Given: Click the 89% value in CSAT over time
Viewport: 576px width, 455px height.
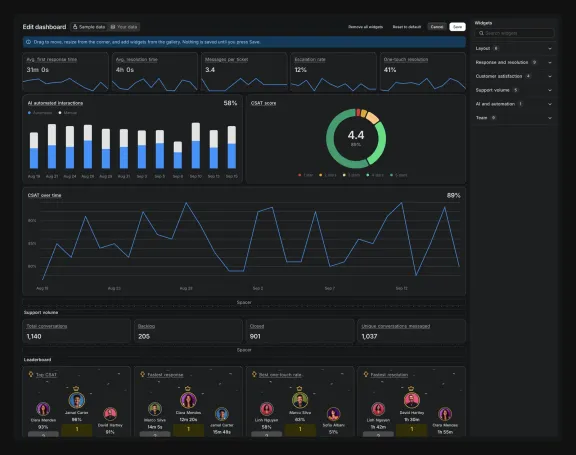Looking at the screenshot, I should click(x=454, y=195).
